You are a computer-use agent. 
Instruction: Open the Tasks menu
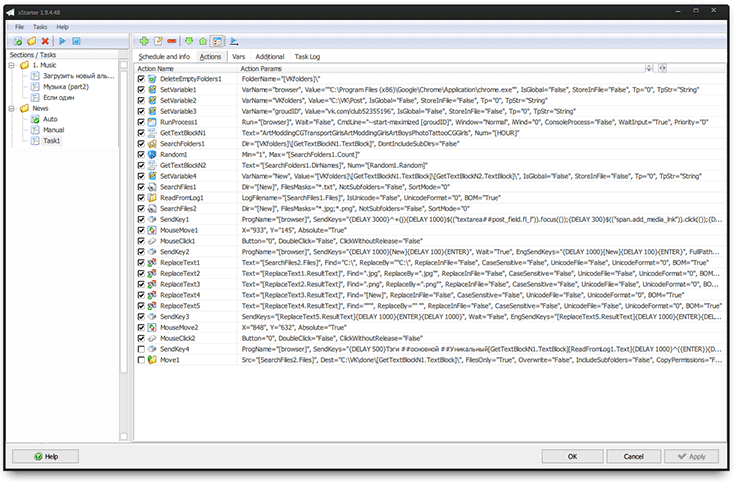[x=40, y=26]
